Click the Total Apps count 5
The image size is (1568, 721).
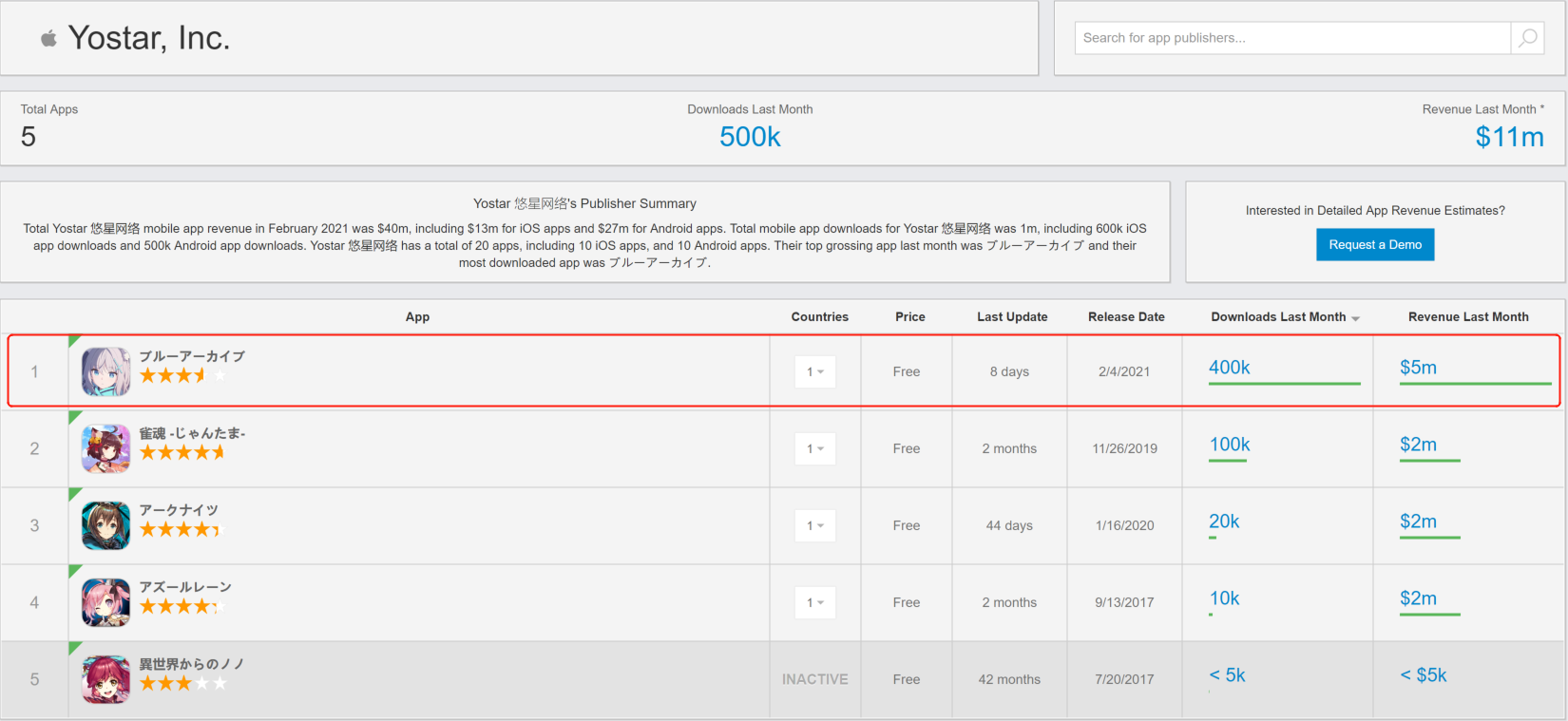(29, 138)
